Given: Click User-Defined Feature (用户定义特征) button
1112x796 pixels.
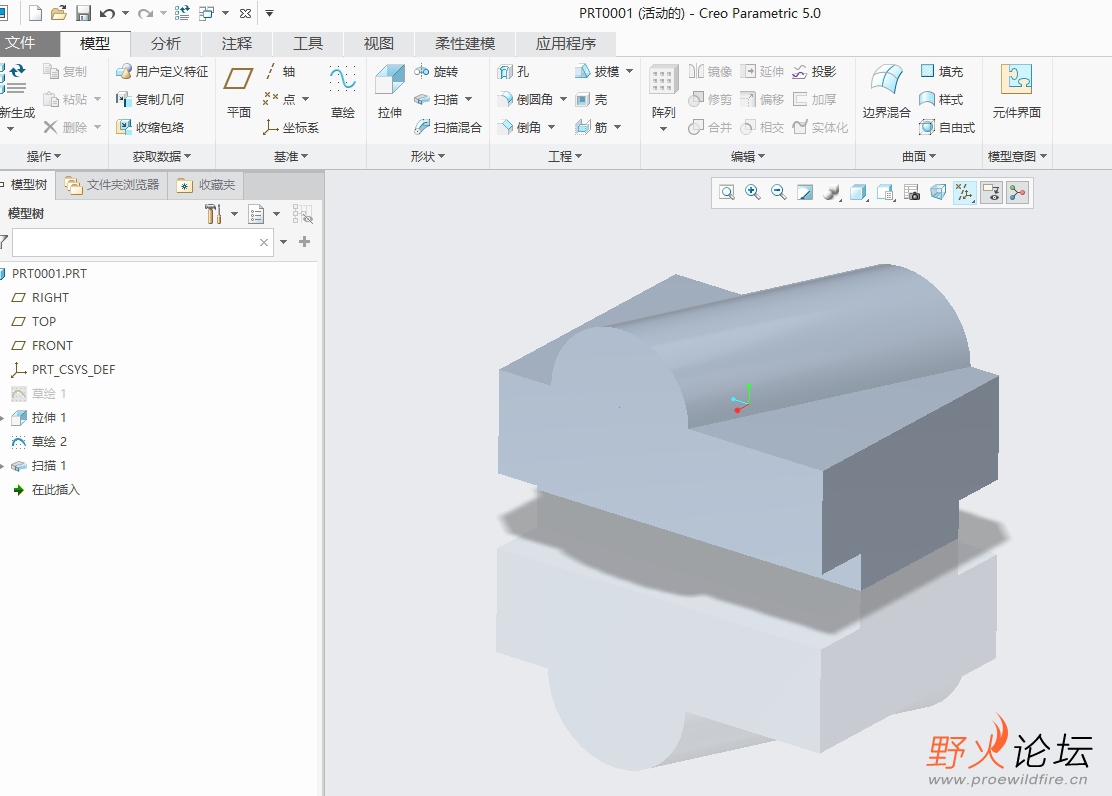Looking at the screenshot, I should coord(162,72).
